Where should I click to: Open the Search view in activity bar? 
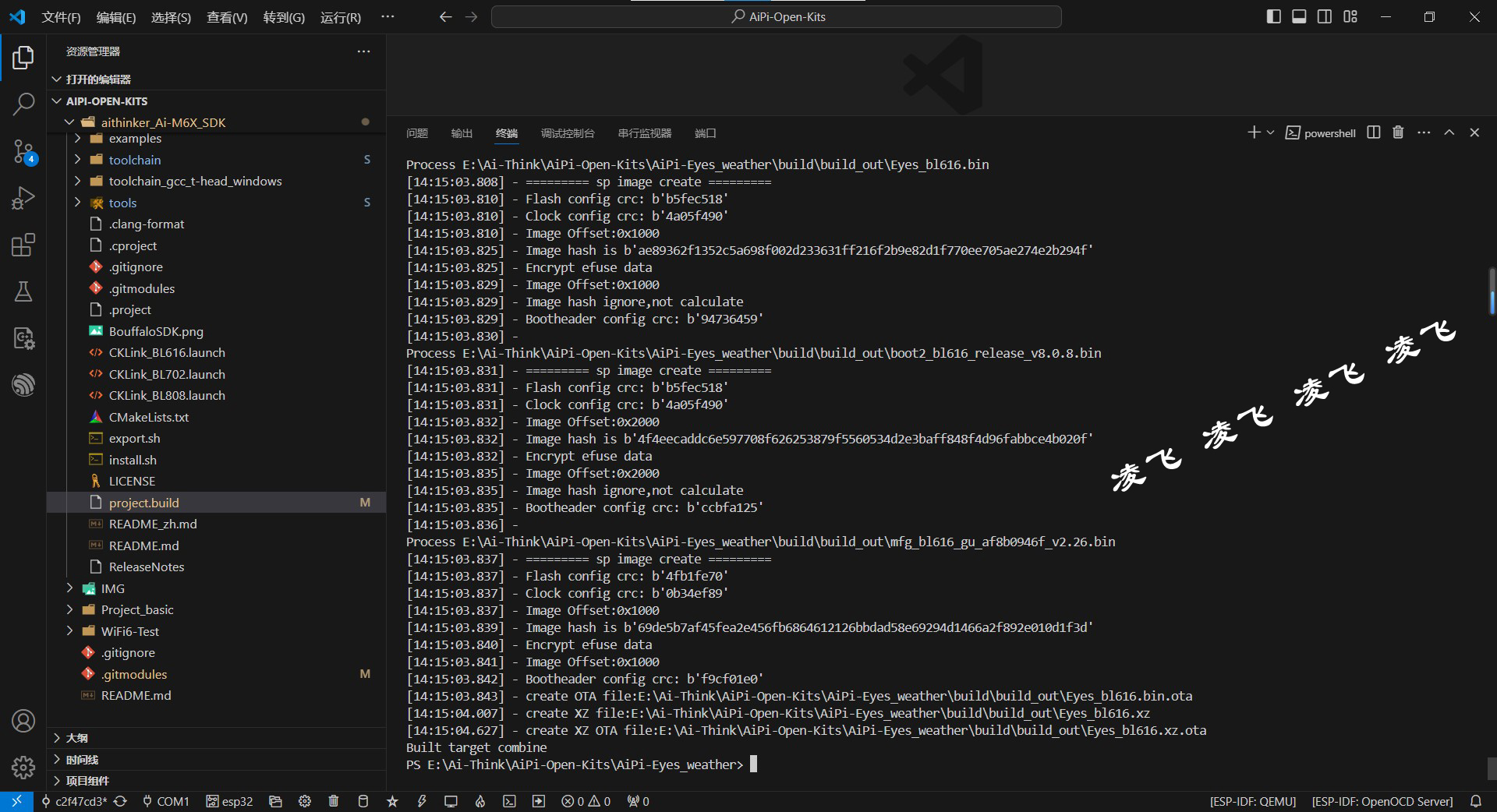click(23, 104)
